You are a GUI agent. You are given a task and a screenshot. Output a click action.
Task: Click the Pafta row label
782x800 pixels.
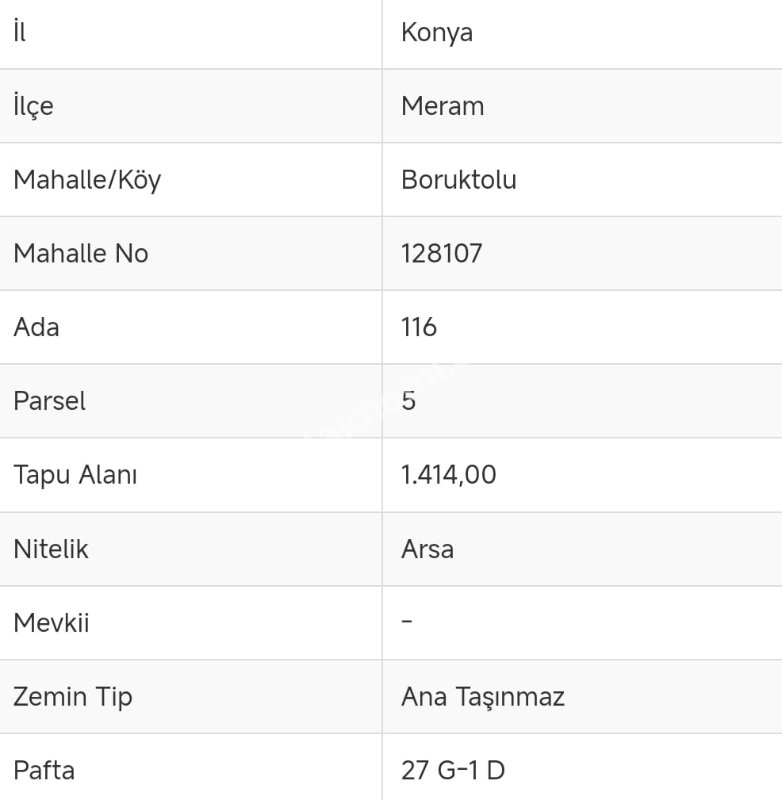click(x=44, y=770)
